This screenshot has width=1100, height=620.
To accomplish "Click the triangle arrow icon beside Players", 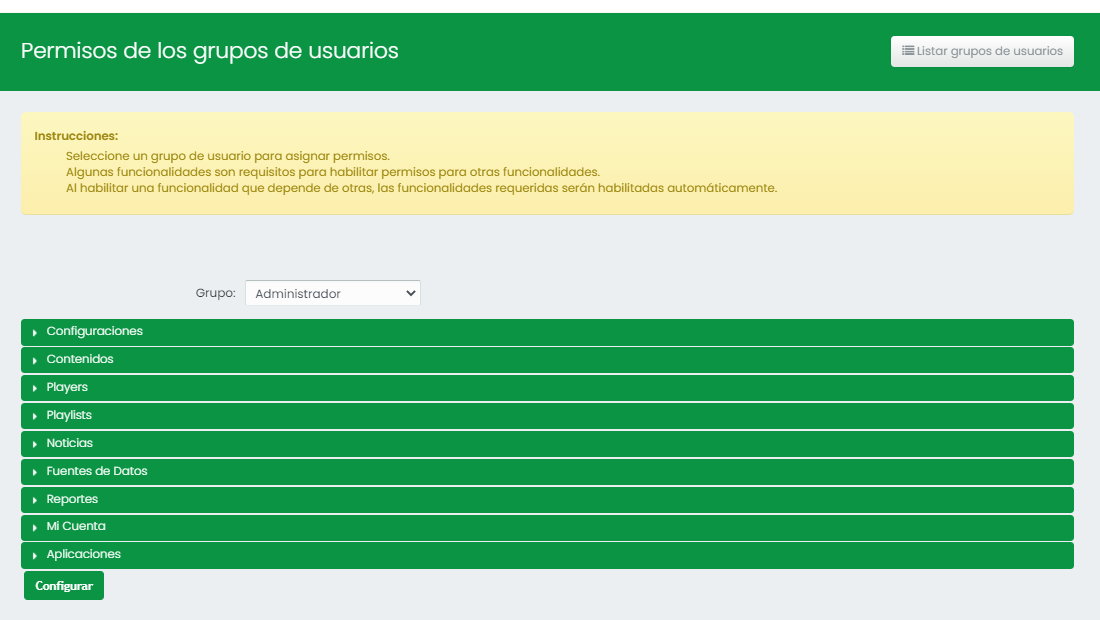I will tap(34, 388).
